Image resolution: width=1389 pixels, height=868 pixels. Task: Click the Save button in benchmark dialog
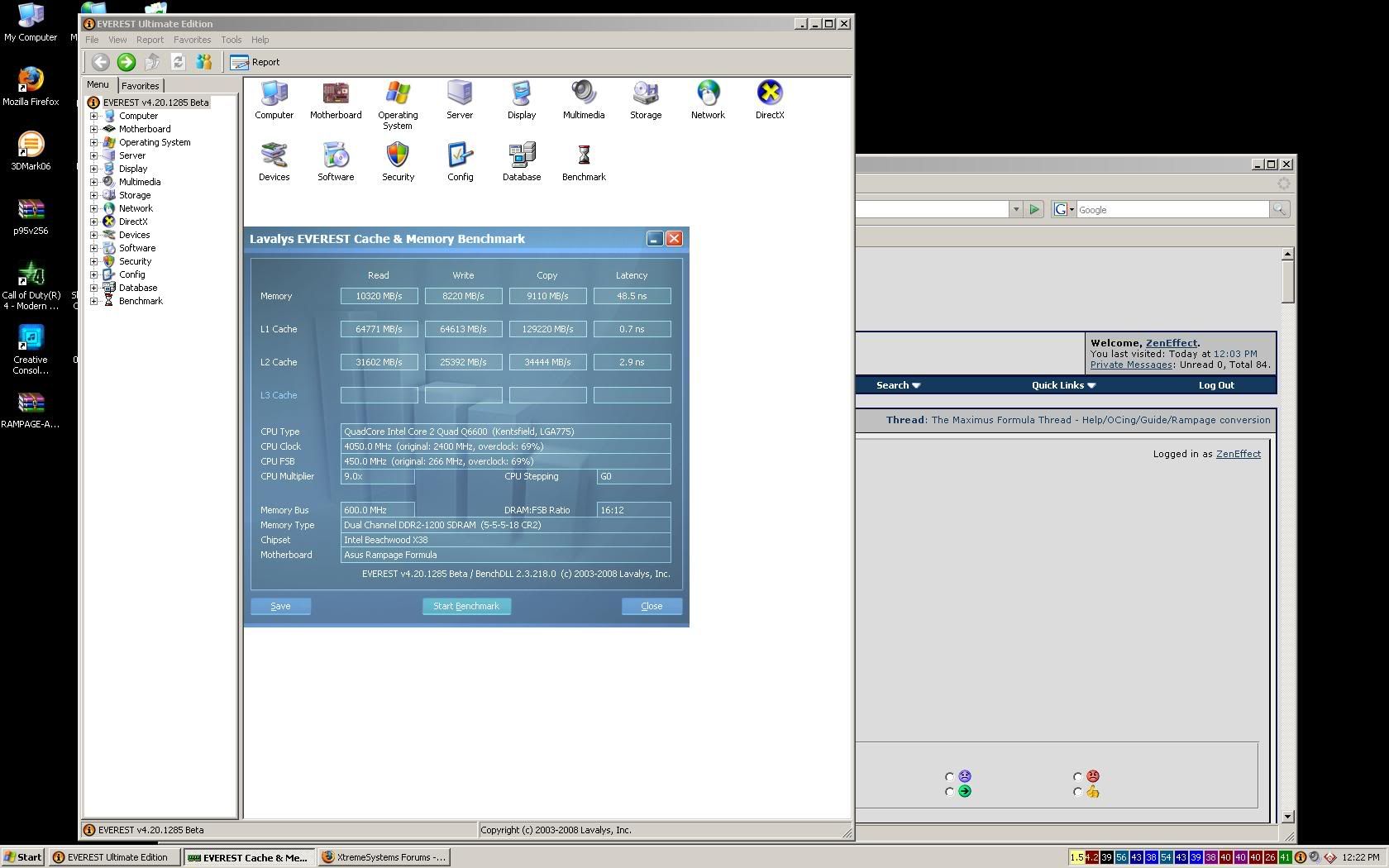click(280, 606)
